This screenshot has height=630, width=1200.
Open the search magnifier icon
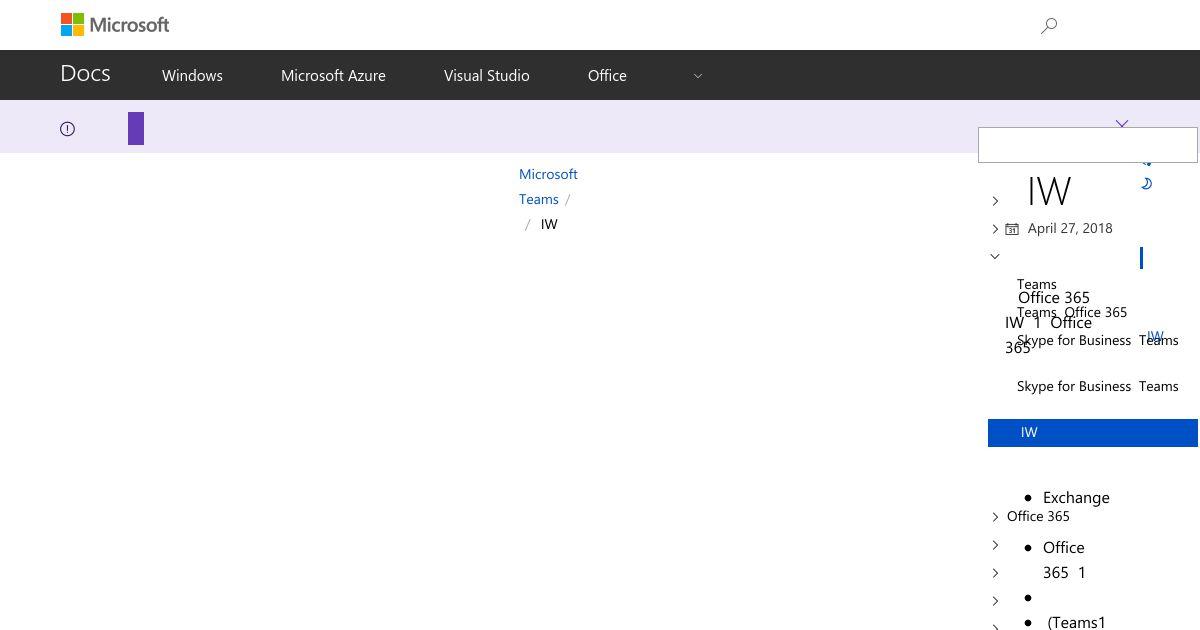[x=1049, y=26]
